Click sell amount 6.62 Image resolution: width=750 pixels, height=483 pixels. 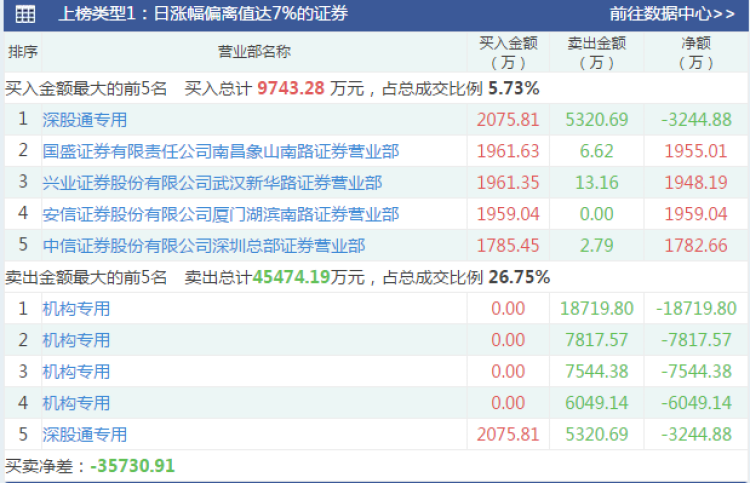click(x=596, y=151)
